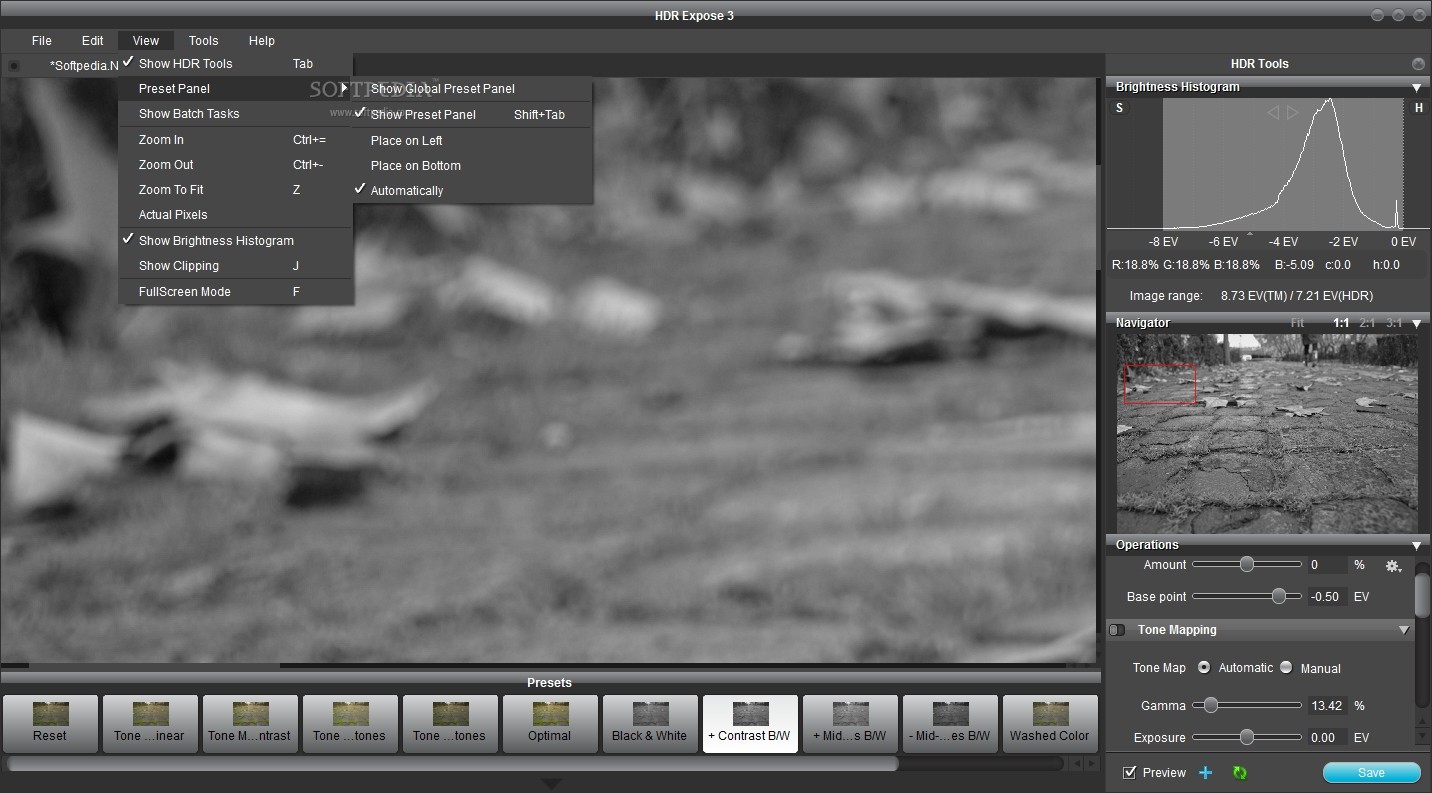Click the View menu
This screenshot has height=793, width=1432.
[x=146, y=41]
